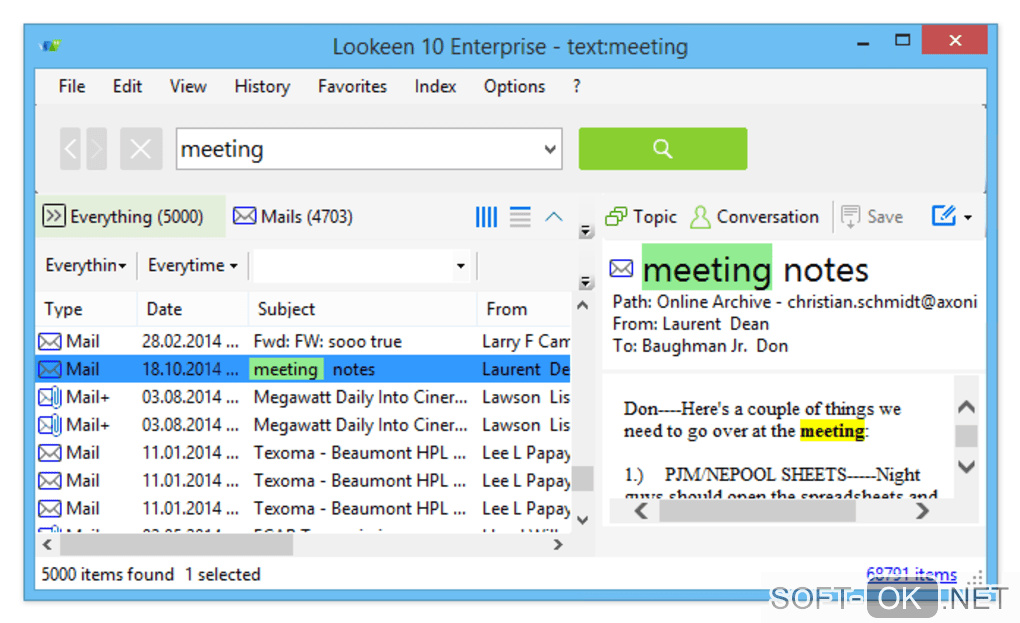Click the Lookeen app icon in title bar
Screen dimensions: 1020x623
[50, 46]
